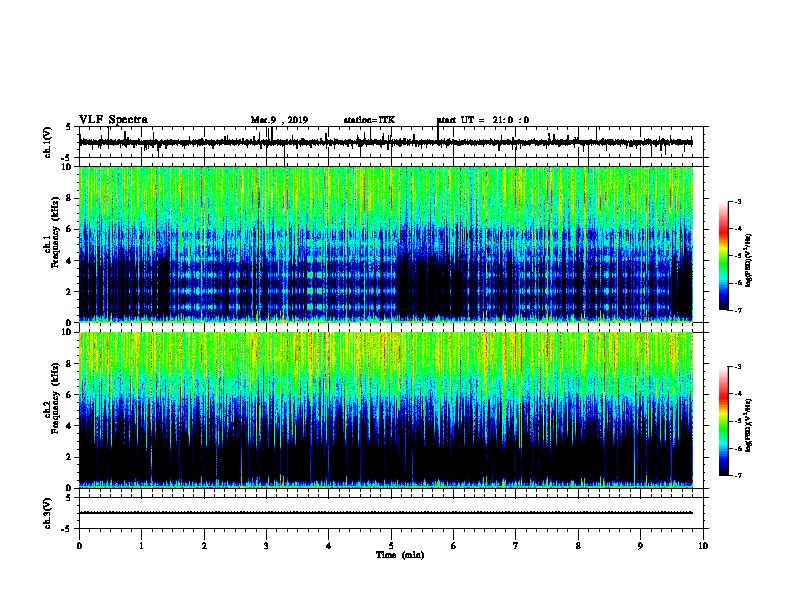792x612 pixels.
Task: Click the ch.3 voltage waveform line
Action: click(x=385, y=513)
